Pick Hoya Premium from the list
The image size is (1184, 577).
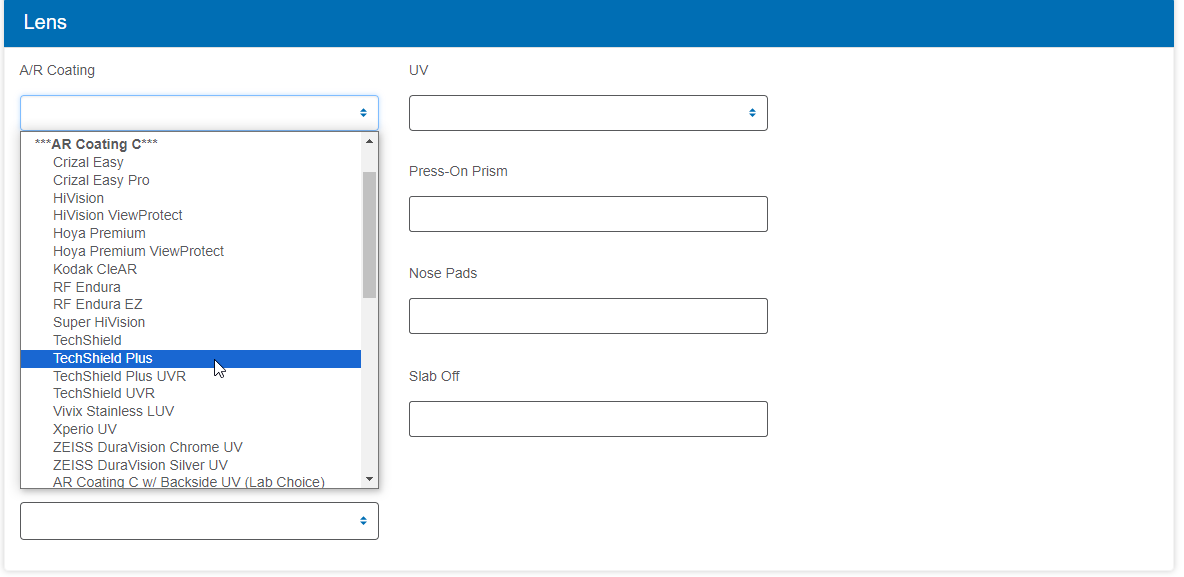190,233
